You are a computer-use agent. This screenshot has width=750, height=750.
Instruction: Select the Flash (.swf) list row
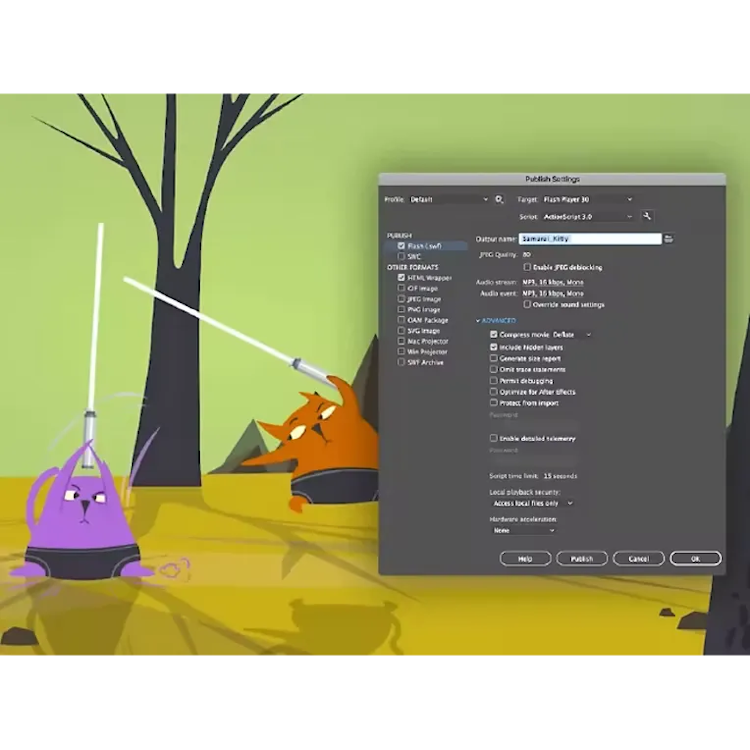(426, 246)
